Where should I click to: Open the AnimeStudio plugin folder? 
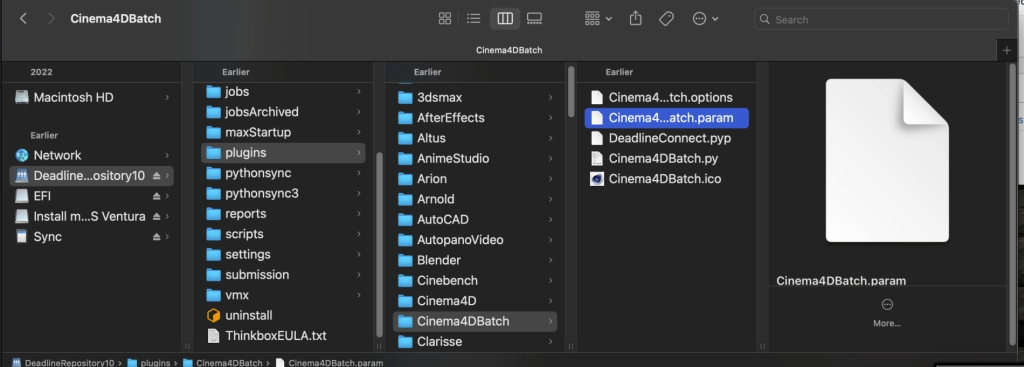click(x=475, y=158)
